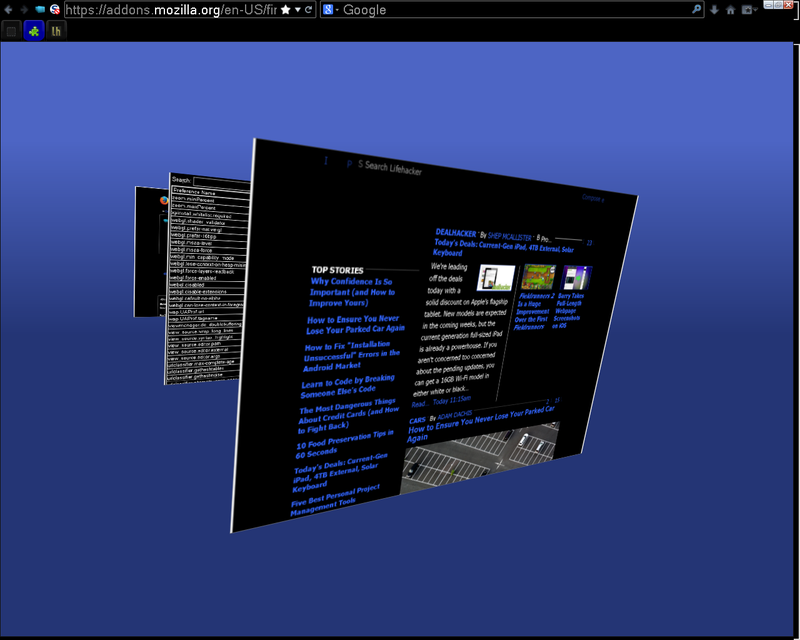Switch to the first dark pinned tab
The width and height of the screenshot is (800, 640).
11,31
